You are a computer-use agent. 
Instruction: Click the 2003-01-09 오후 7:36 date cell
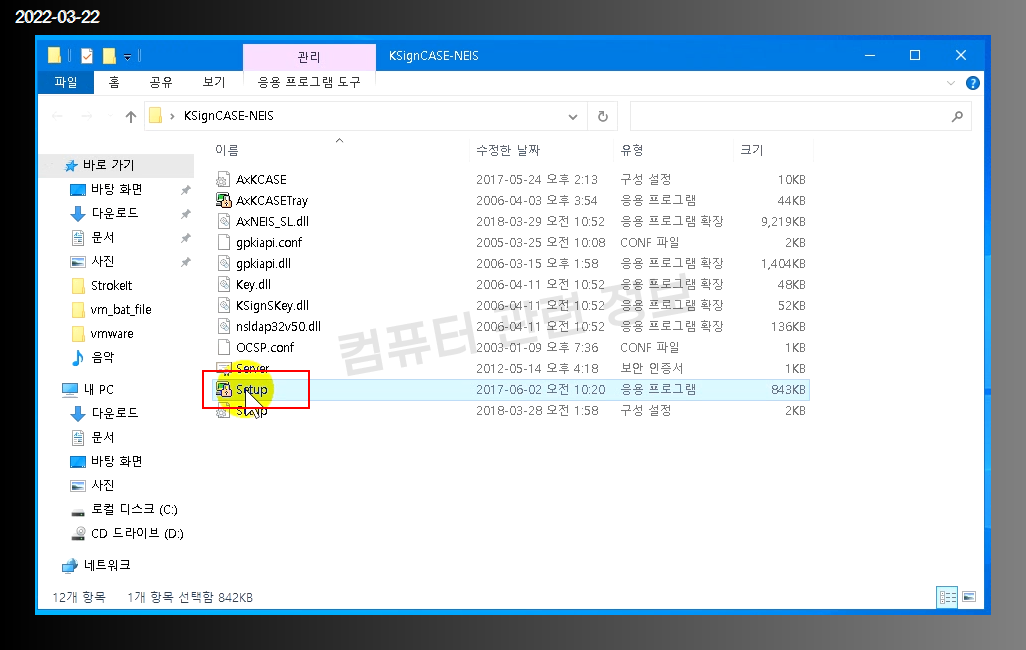point(537,347)
